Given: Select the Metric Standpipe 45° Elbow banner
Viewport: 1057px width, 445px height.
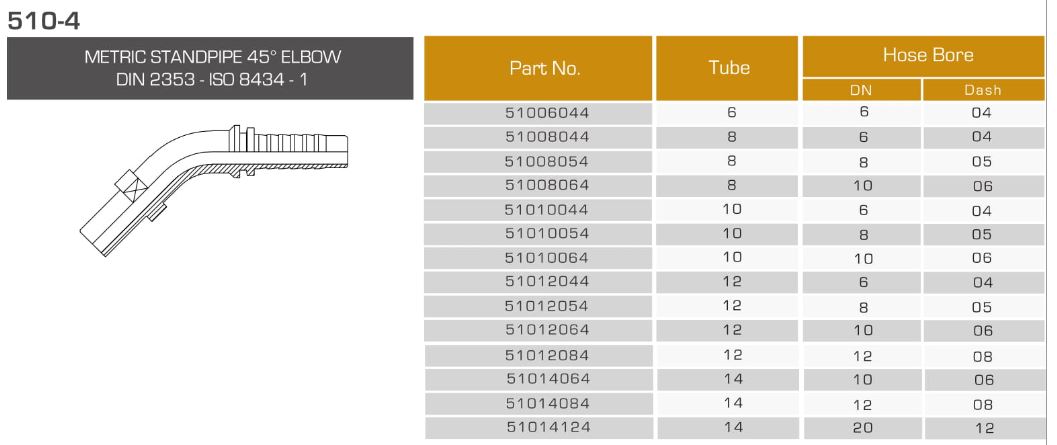Looking at the screenshot, I should 209,68.
